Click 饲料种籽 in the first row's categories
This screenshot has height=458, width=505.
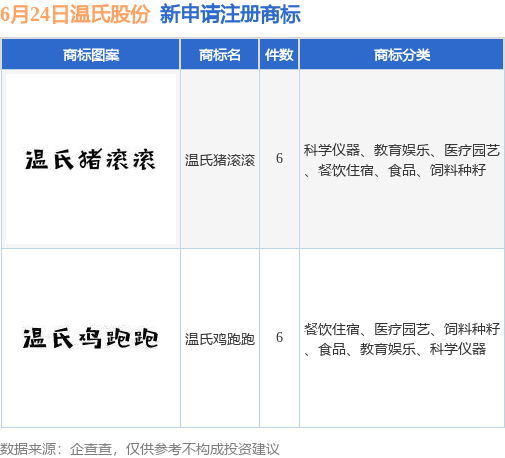pos(458,170)
